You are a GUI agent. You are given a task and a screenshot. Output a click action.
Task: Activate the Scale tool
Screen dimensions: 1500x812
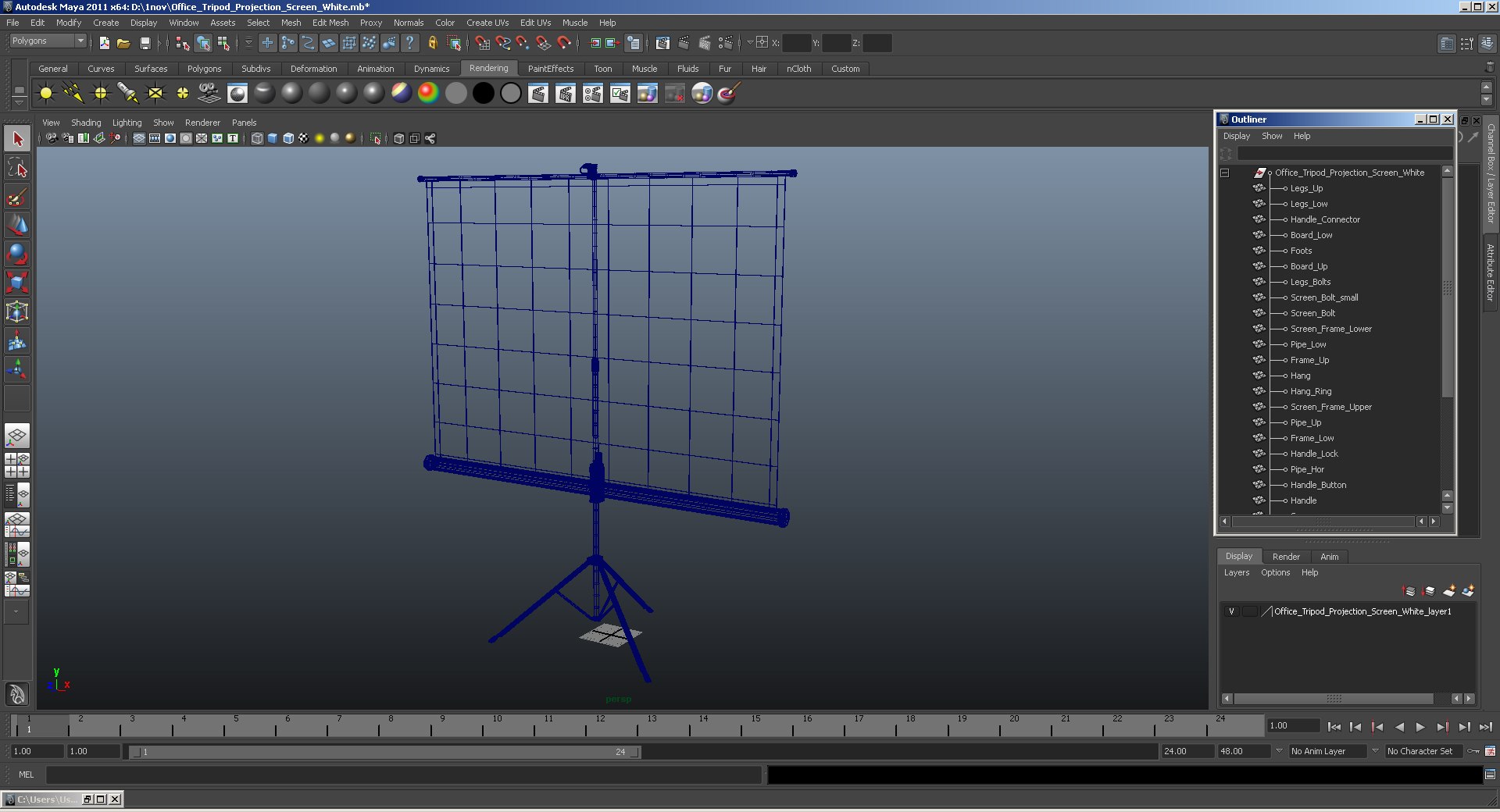17,283
